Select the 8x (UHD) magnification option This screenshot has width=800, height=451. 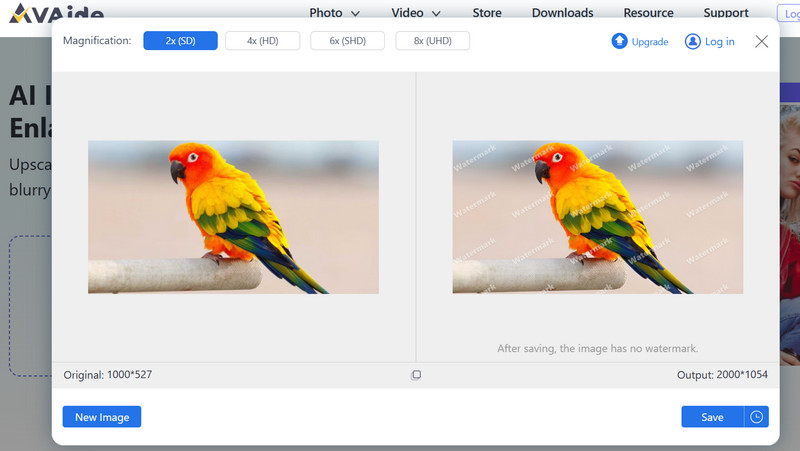pyautogui.click(x=433, y=41)
